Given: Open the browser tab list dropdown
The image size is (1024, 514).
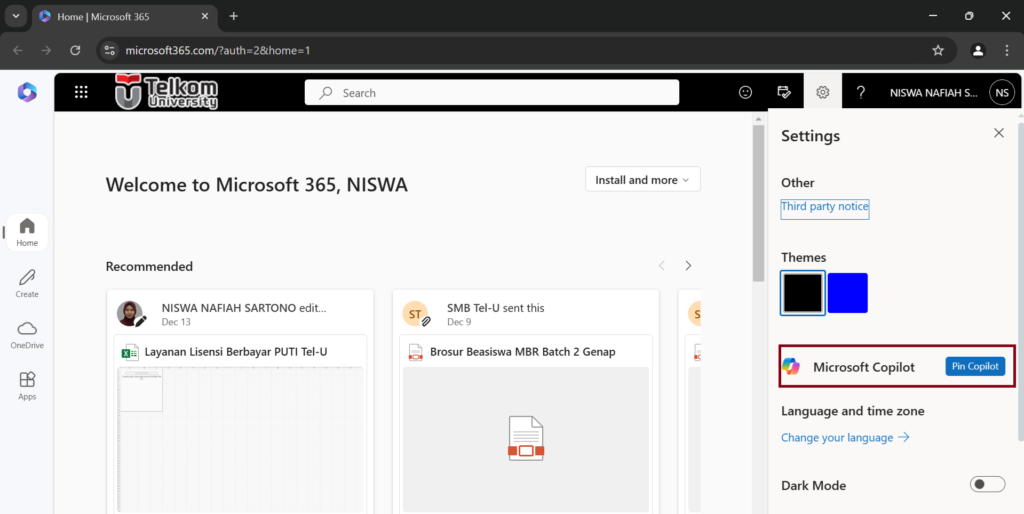Looking at the screenshot, I should [x=16, y=16].
